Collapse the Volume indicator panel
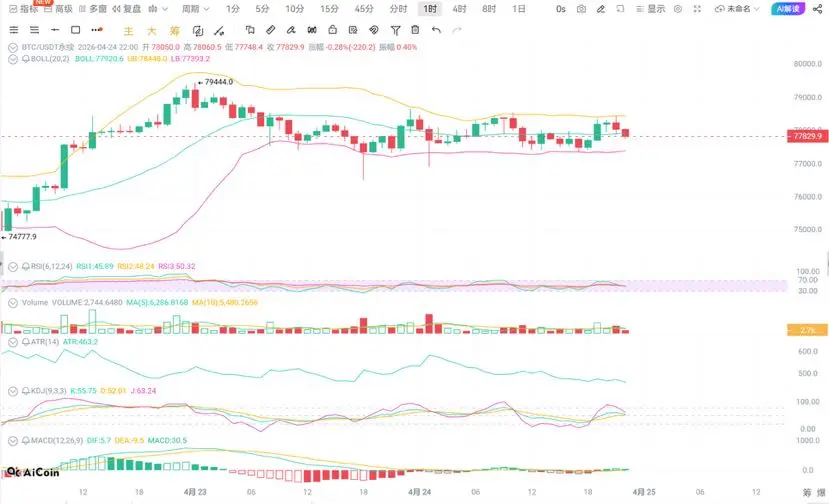 [x=13, y=303]
